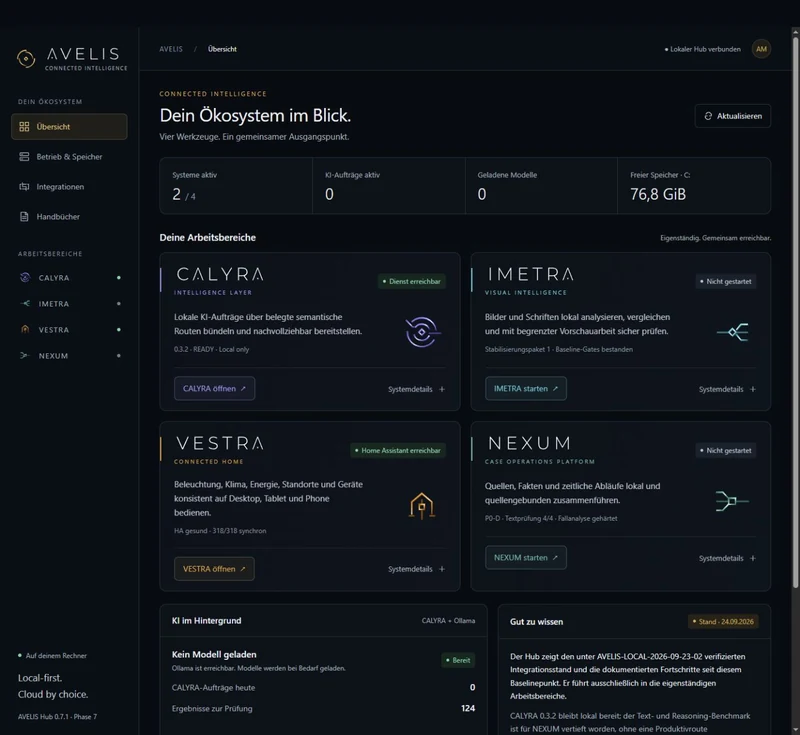Click IMETRA starten button

(x=526, y=389)
